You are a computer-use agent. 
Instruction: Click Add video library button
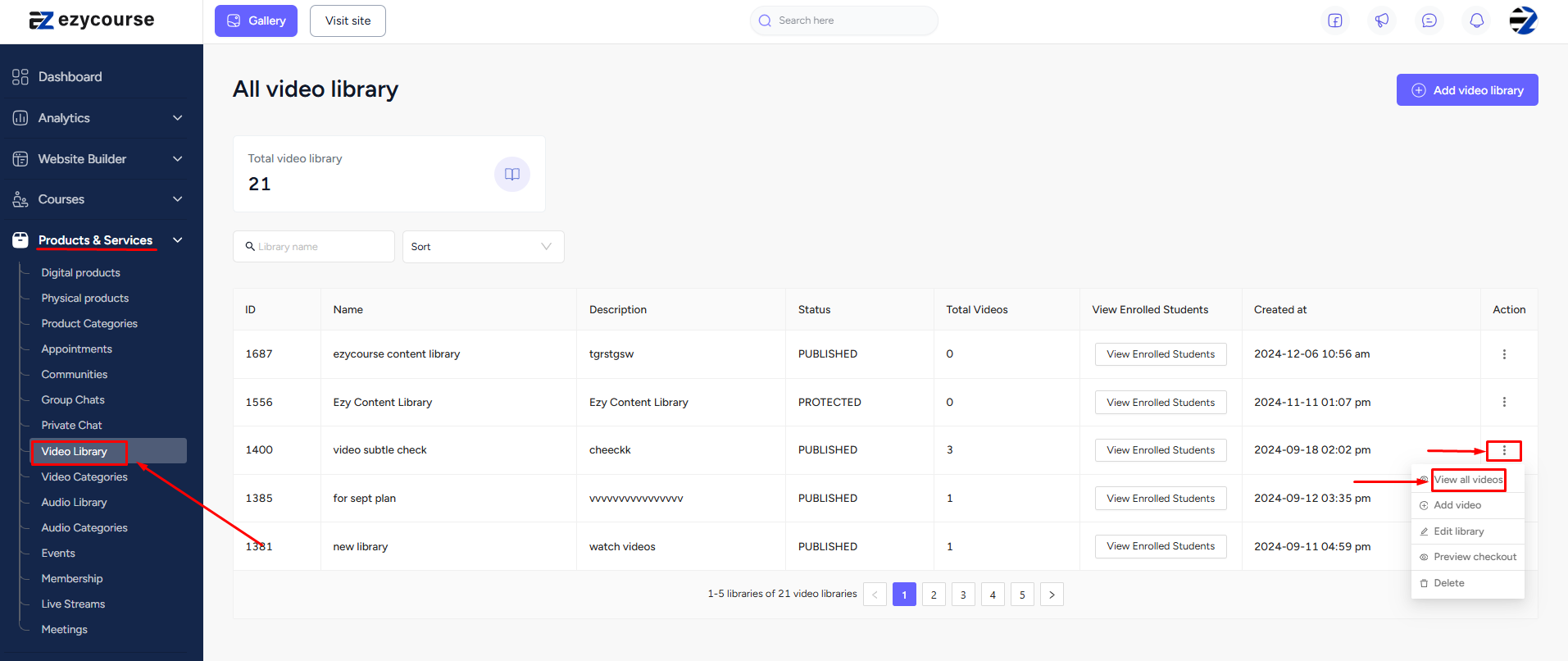coord(1467,90)
